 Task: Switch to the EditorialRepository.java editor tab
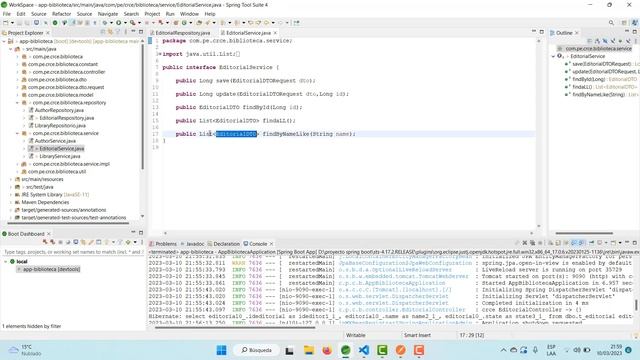[182, 33]
